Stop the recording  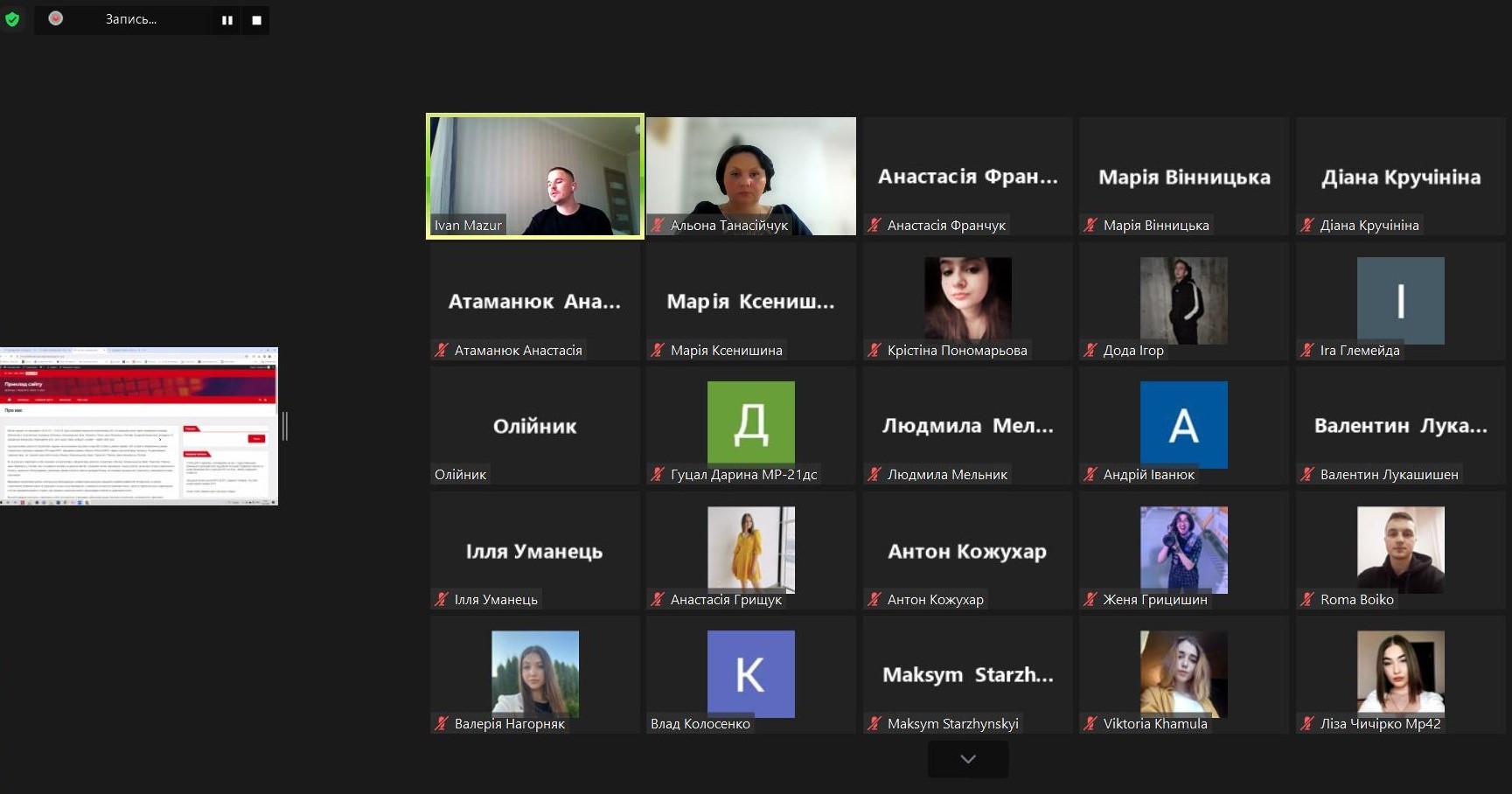click(257, 20)
